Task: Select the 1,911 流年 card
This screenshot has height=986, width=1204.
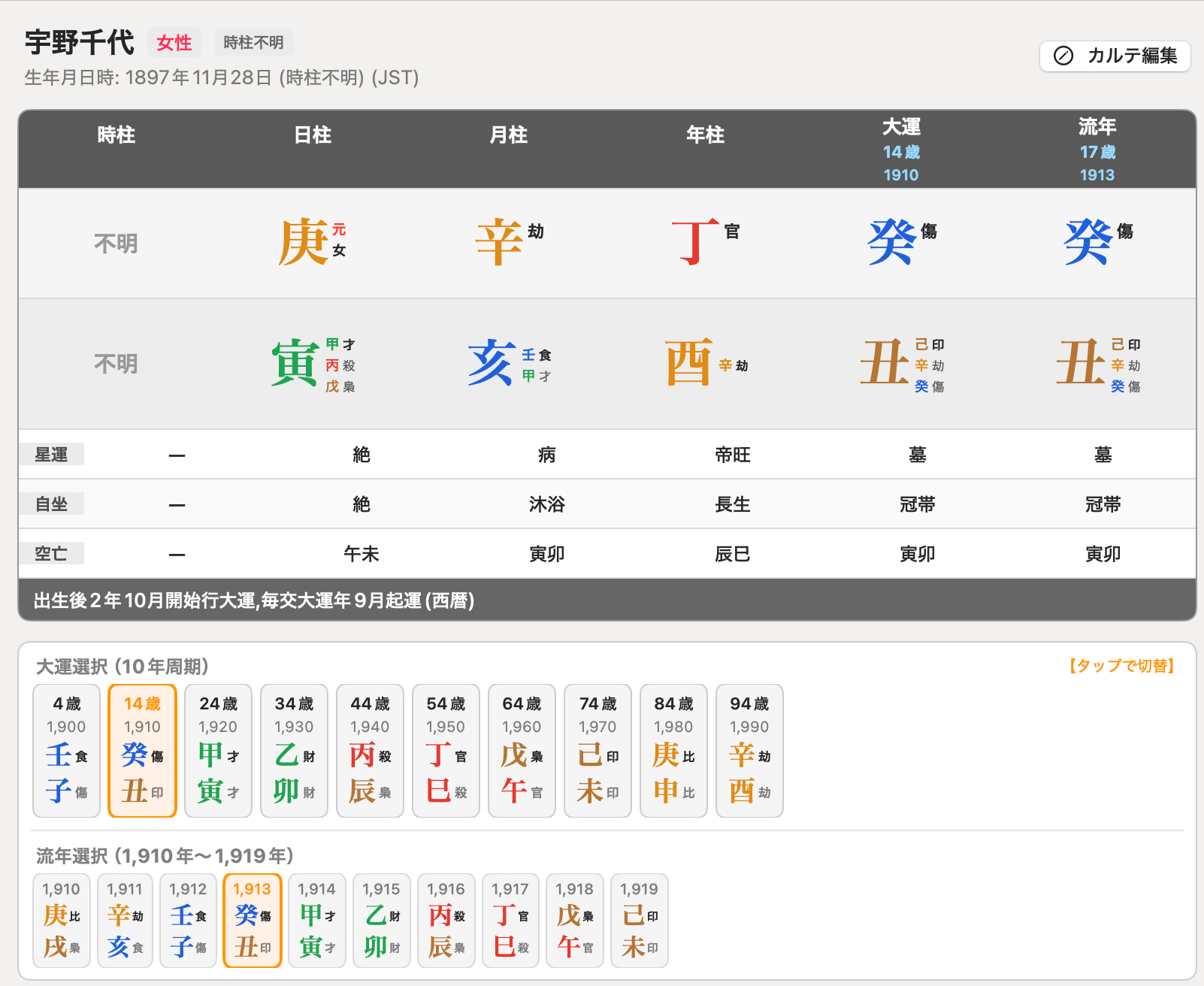Action: click(x=125, y=920)
